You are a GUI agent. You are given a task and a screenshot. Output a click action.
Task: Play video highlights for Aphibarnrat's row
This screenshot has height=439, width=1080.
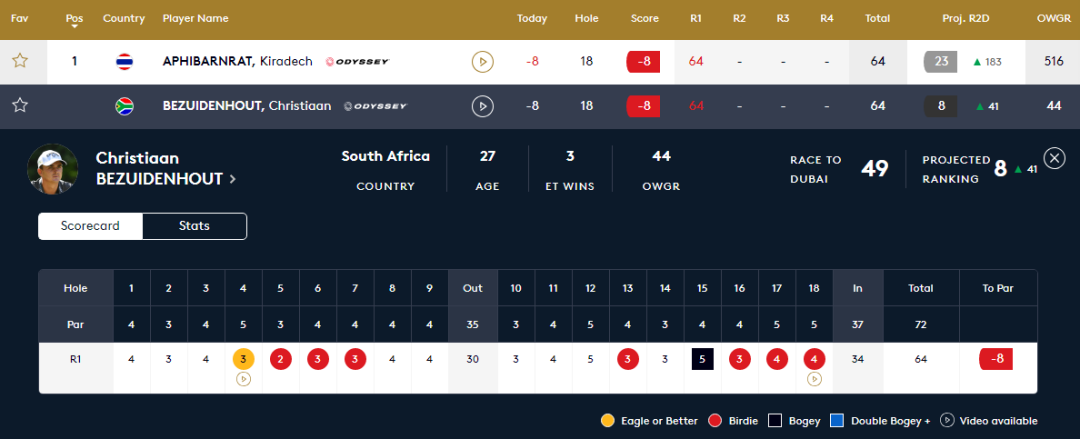[483, 62]
